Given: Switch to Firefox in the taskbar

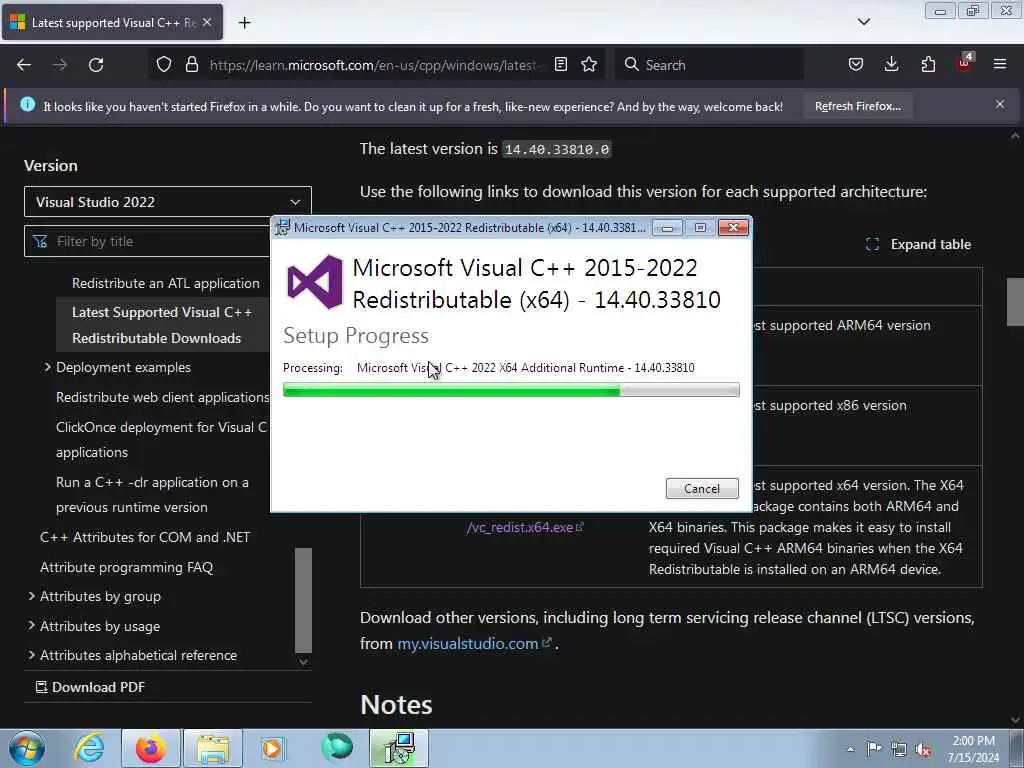Looking at the screenshot, I should click(x=151, y=748).
